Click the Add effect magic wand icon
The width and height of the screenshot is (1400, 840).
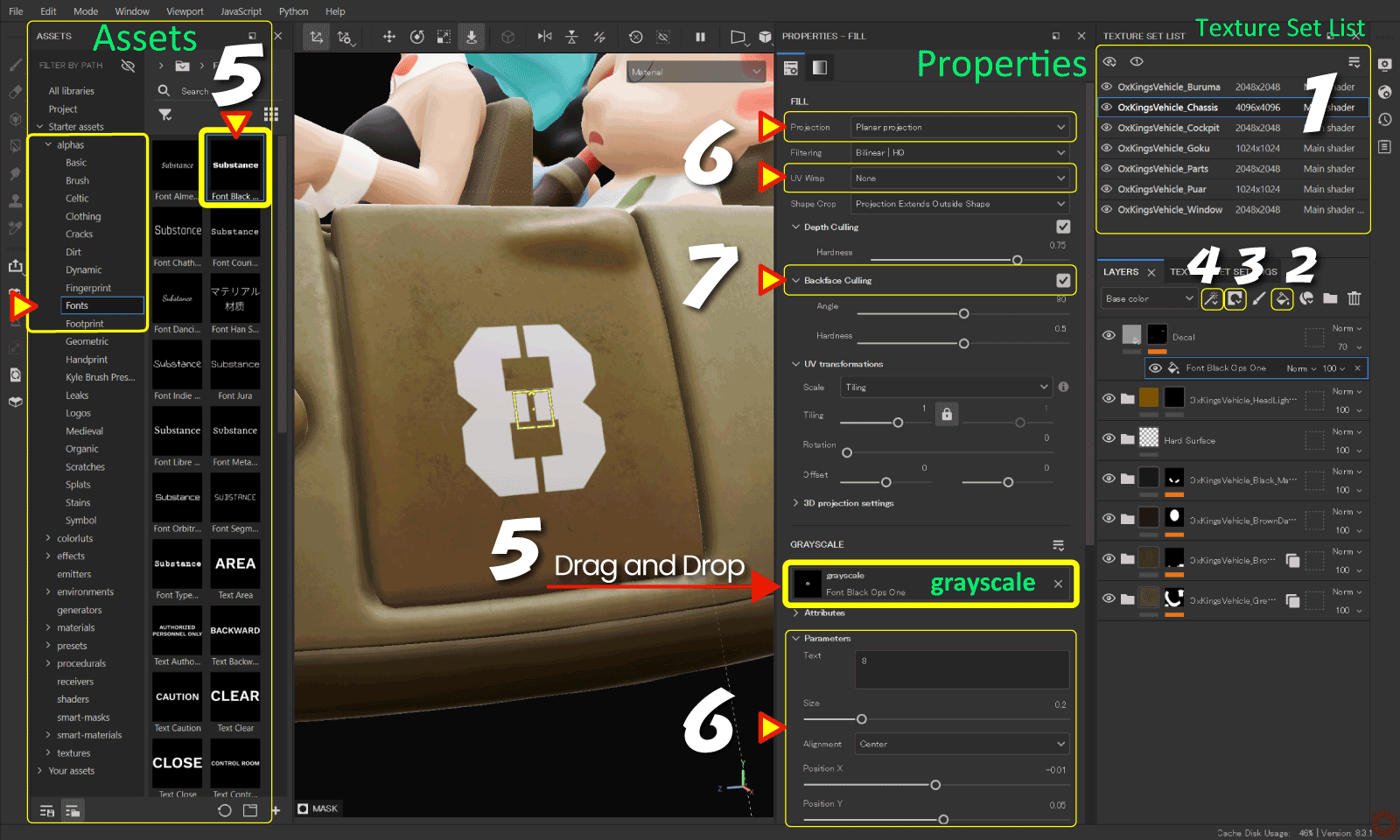click(1211, 299)
